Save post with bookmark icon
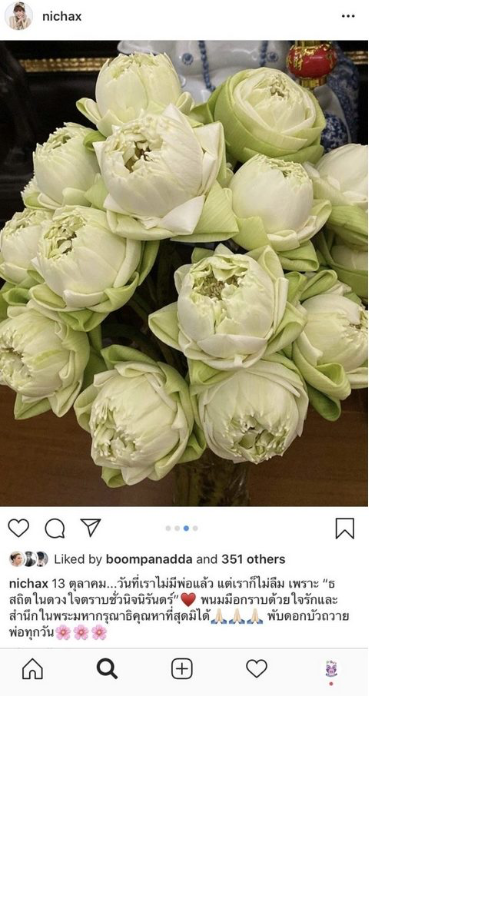488x906 pixels. tap(345, 528)
